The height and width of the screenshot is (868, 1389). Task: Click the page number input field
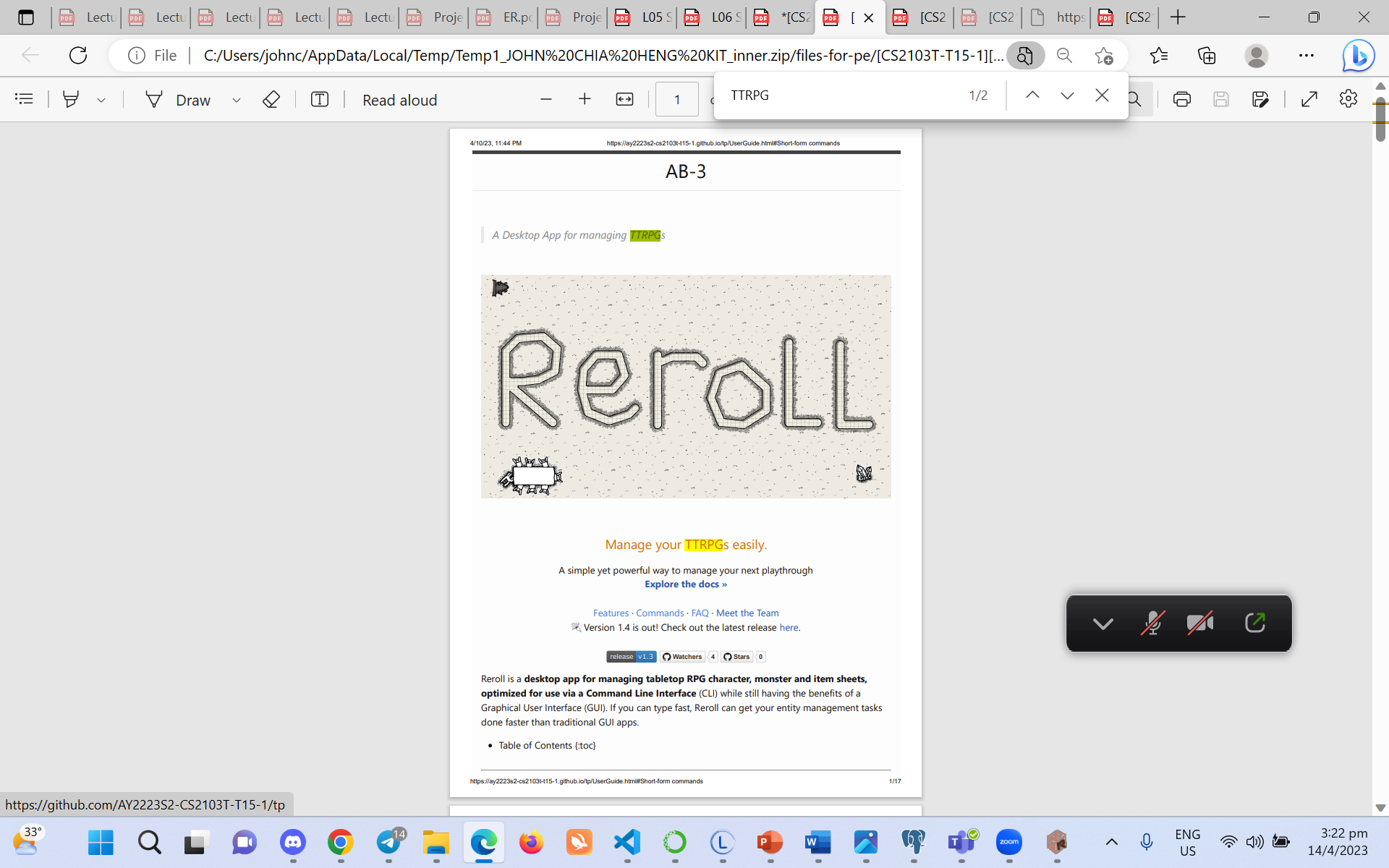[676, 100]
